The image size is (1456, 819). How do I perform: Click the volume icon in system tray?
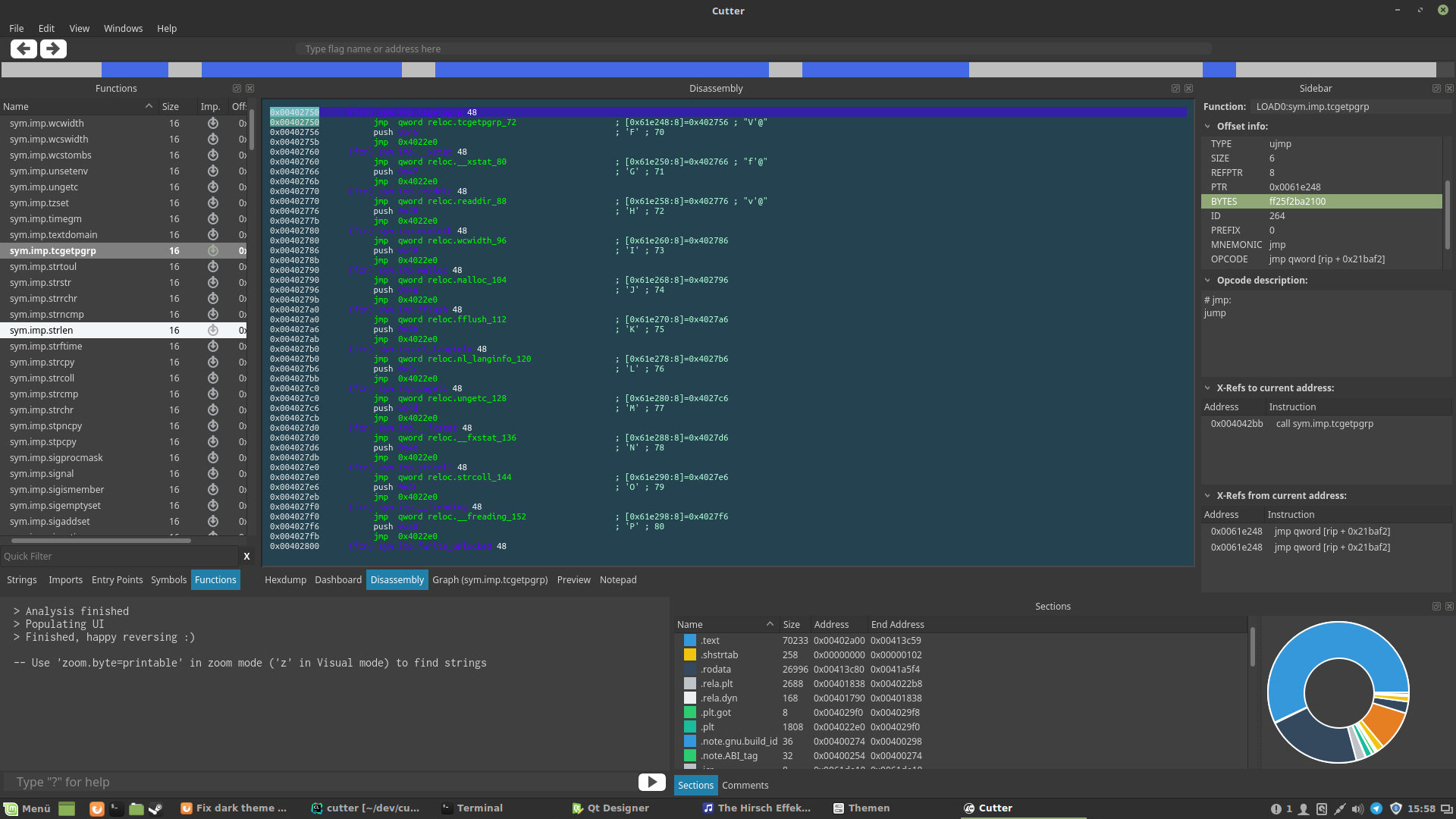(x=1357, y=808)
